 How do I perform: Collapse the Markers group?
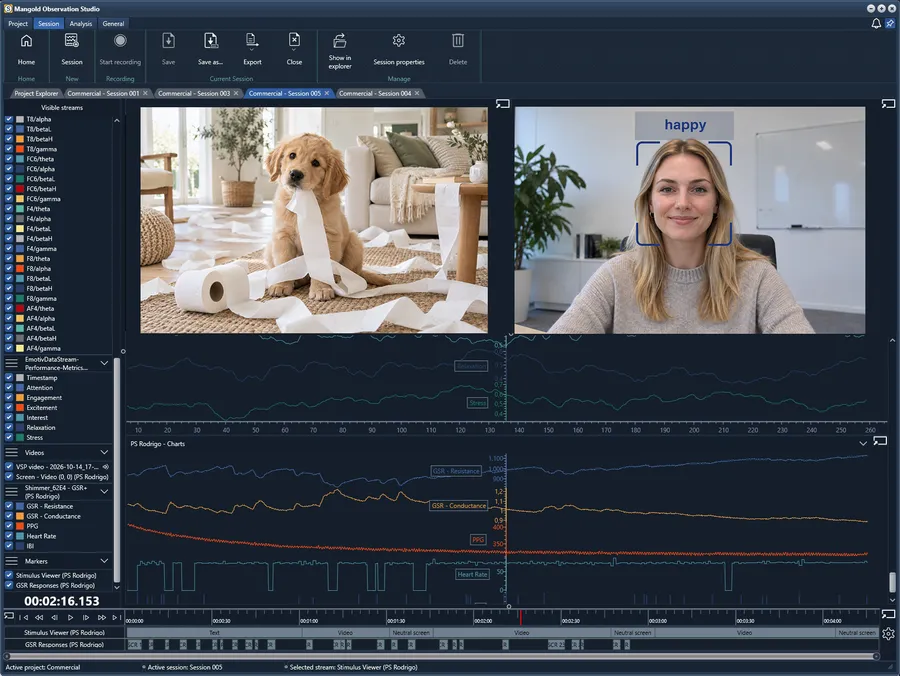click(x=104, y=561)
